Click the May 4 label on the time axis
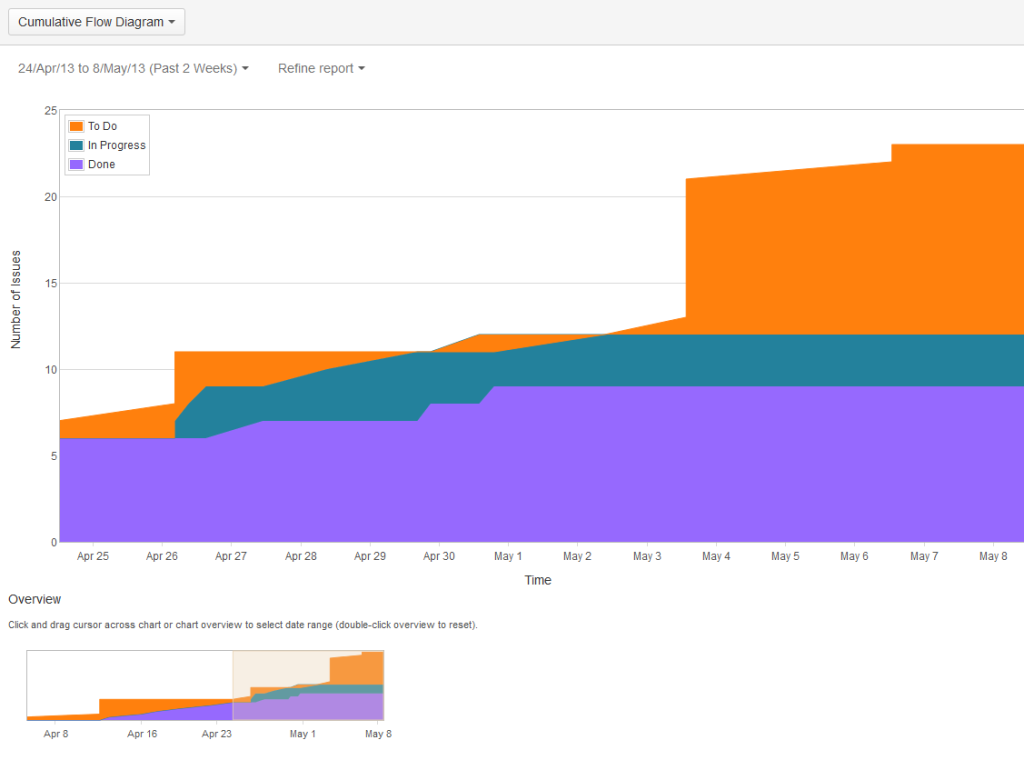1024x770 pixels. click(x=716, y=556)
